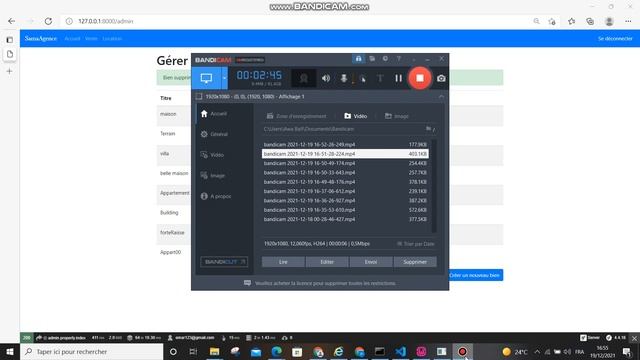Go back in the browser
This screenshot has height=360, width=640.
pos(11,21)
